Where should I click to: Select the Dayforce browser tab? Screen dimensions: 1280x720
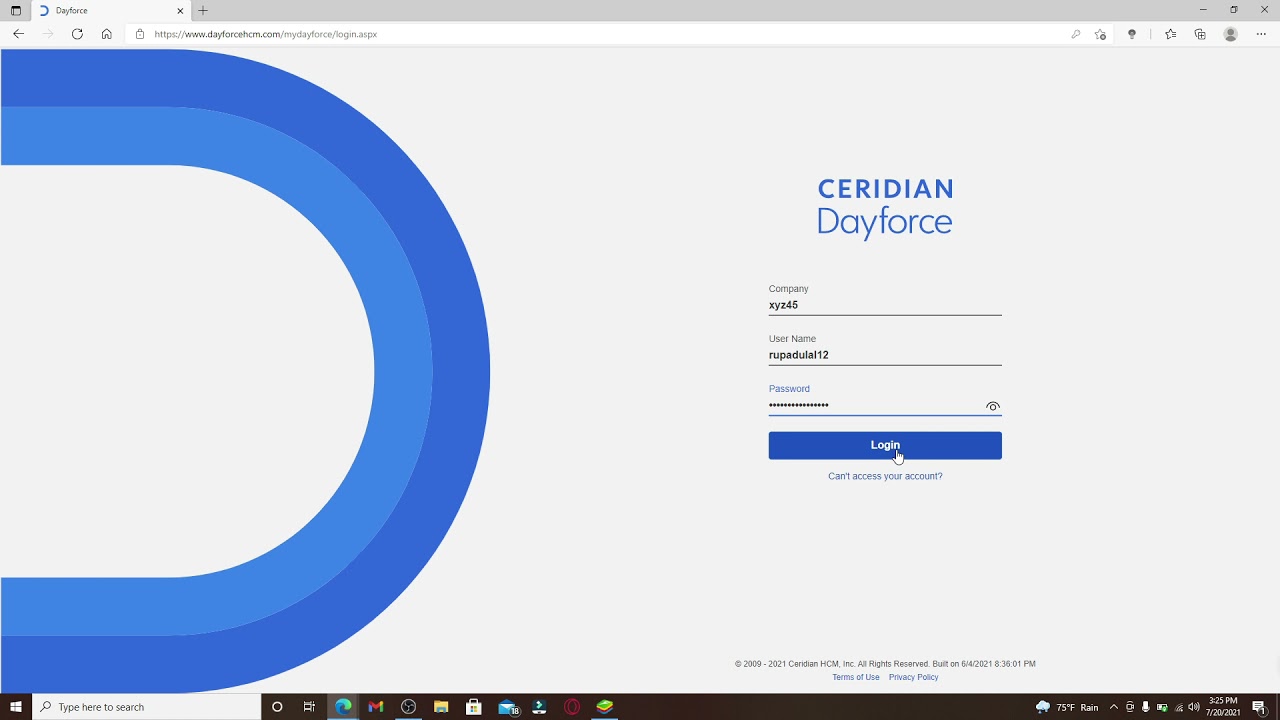click(x=110, y=10)
